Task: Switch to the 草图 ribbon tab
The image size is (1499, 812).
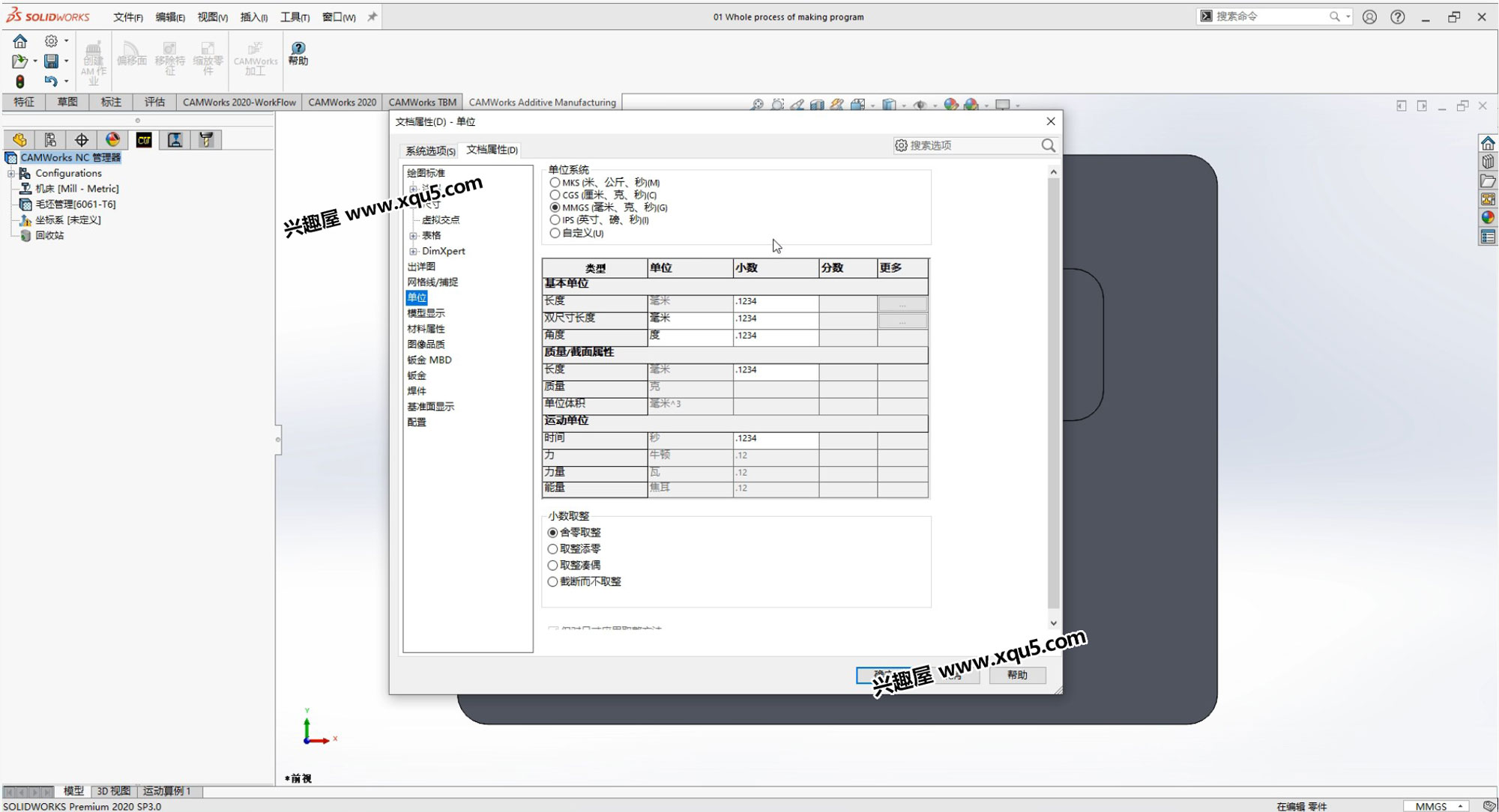Action: (67, 102)
